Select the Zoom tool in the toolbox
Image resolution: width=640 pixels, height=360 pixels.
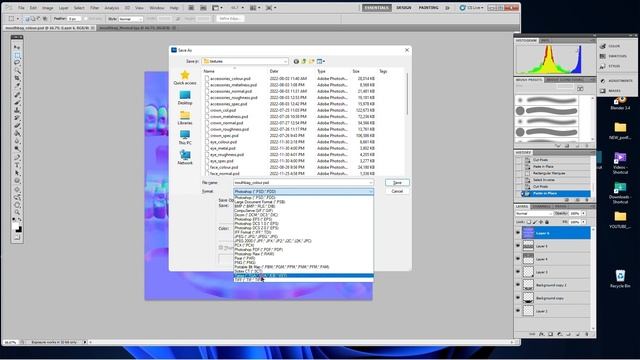click(x=17, y=212)
